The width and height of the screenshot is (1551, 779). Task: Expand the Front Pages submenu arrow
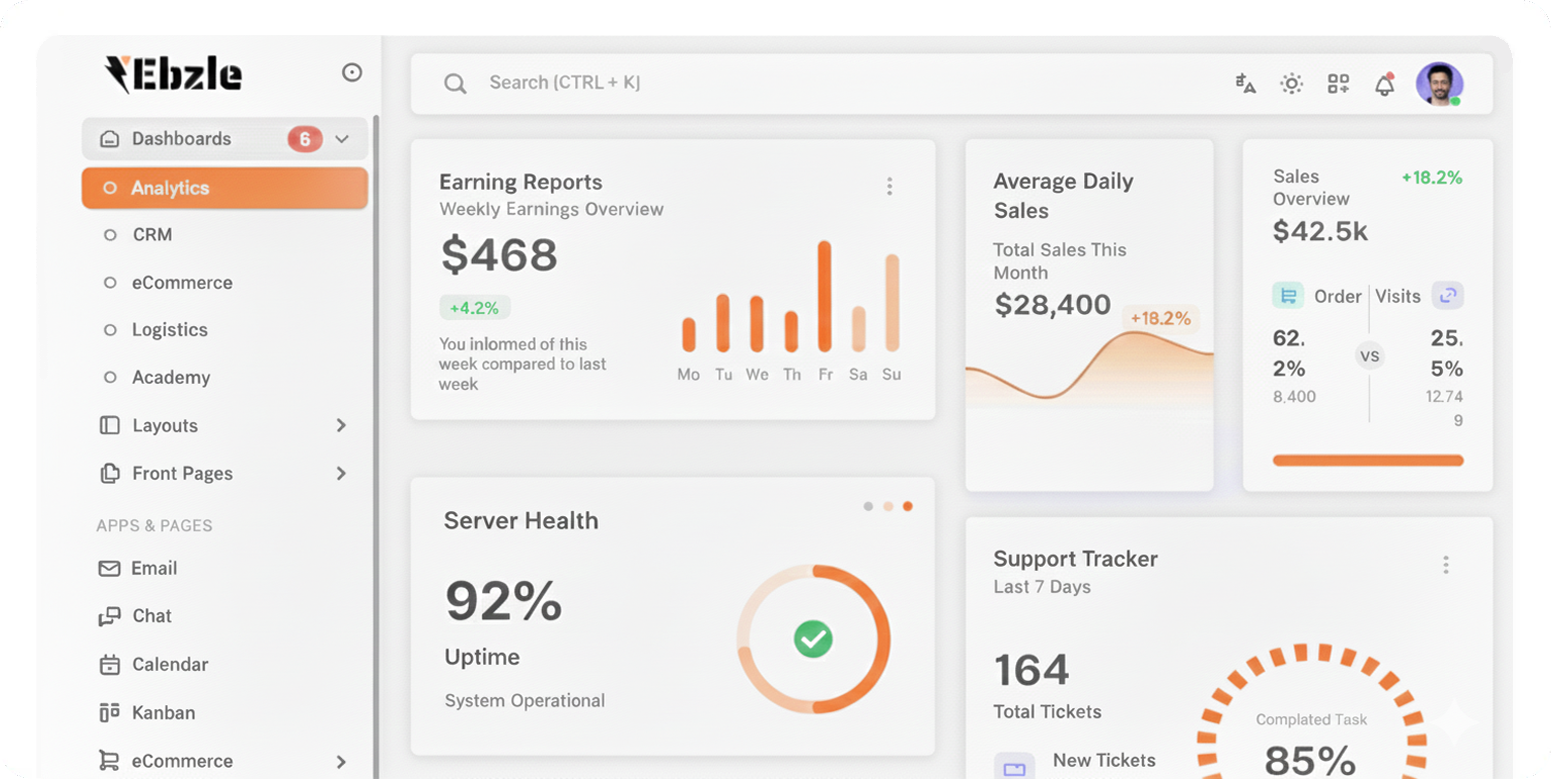pyautogui.click(x=341, y=474)
